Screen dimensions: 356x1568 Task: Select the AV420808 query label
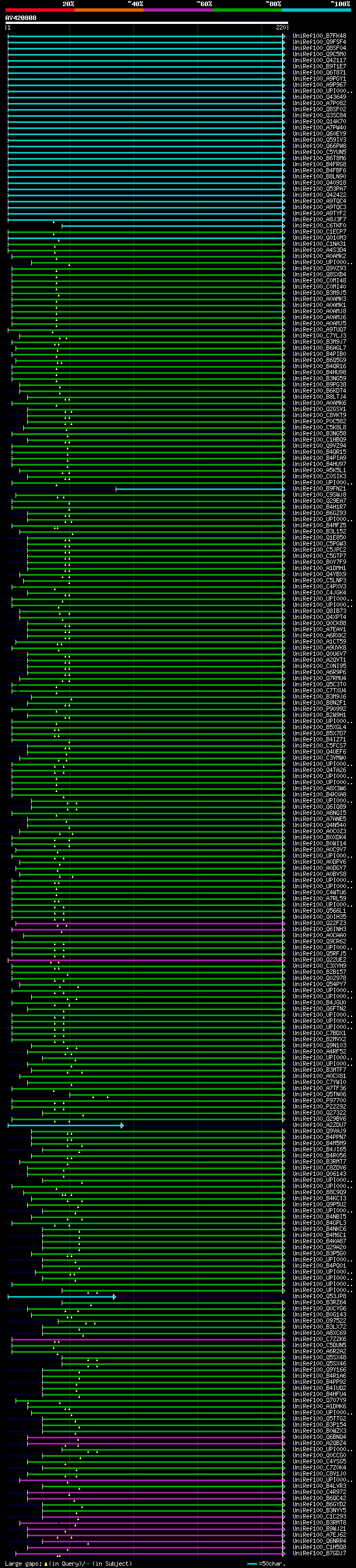point(21,18)
